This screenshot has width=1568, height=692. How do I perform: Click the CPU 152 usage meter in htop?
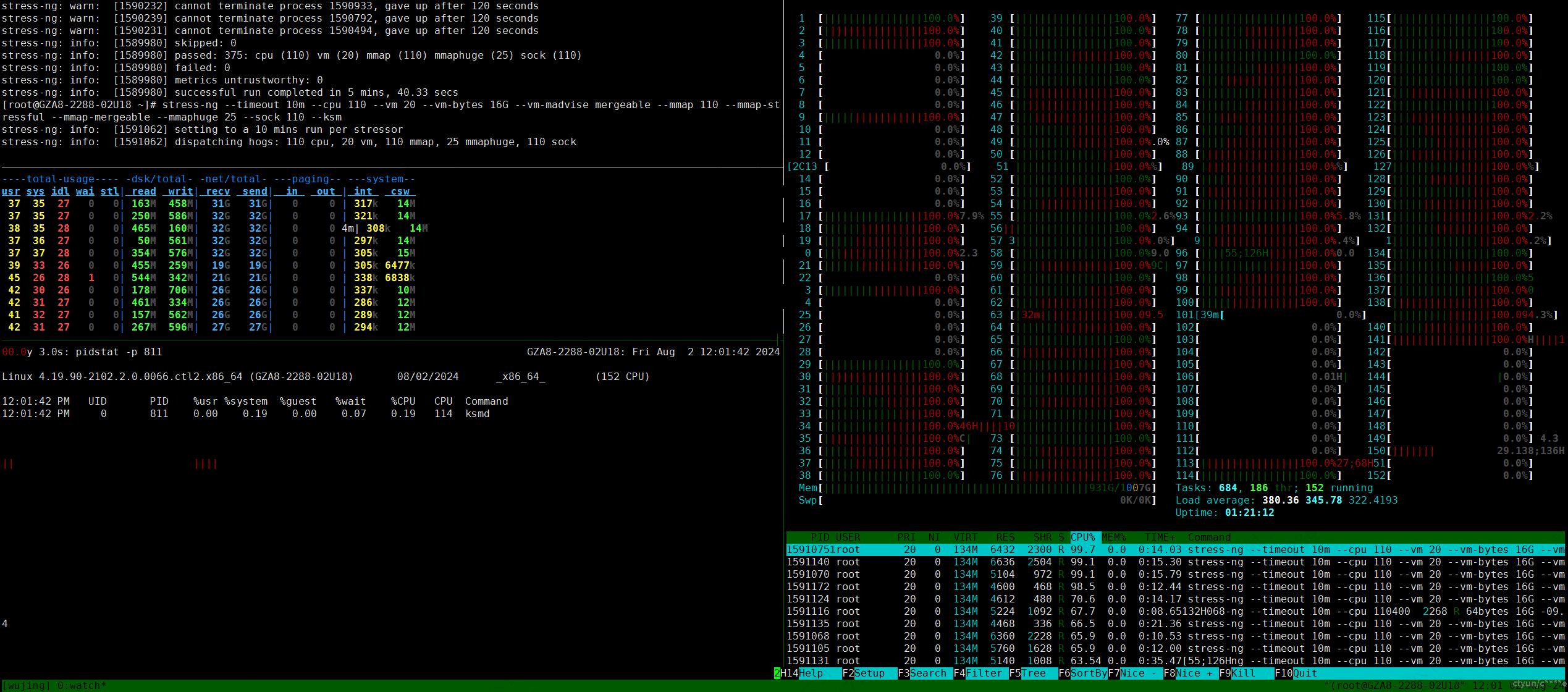point(1450,476)
